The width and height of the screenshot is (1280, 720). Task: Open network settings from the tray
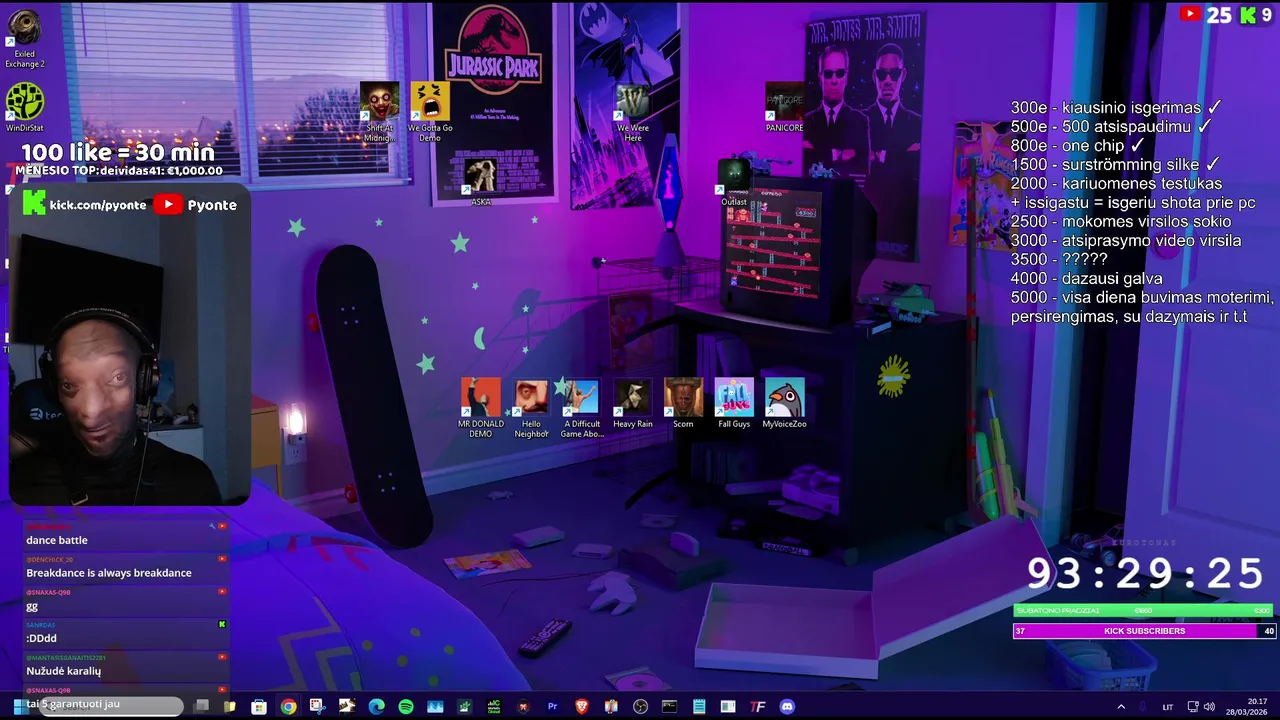pyautogui.click(x=1193, y=707)
